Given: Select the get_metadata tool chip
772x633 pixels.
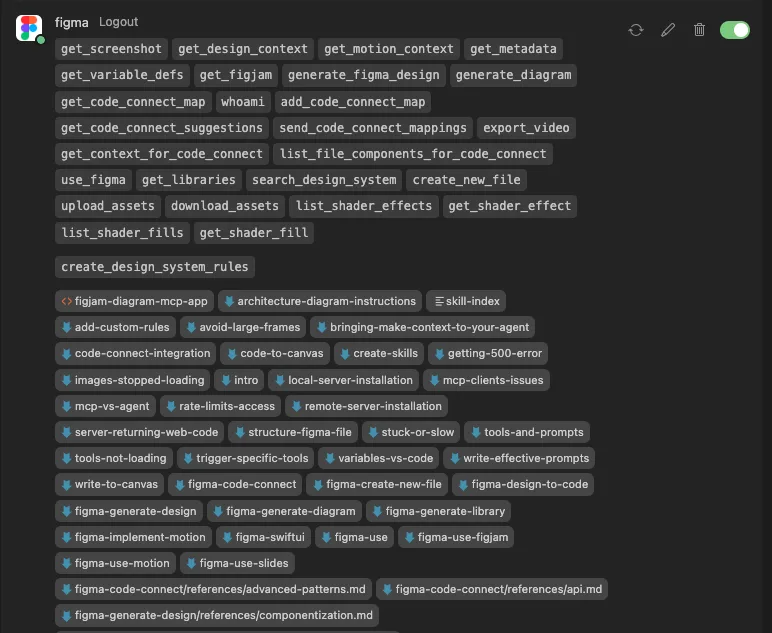Looking at the screenshot, I should click(513, 49).
